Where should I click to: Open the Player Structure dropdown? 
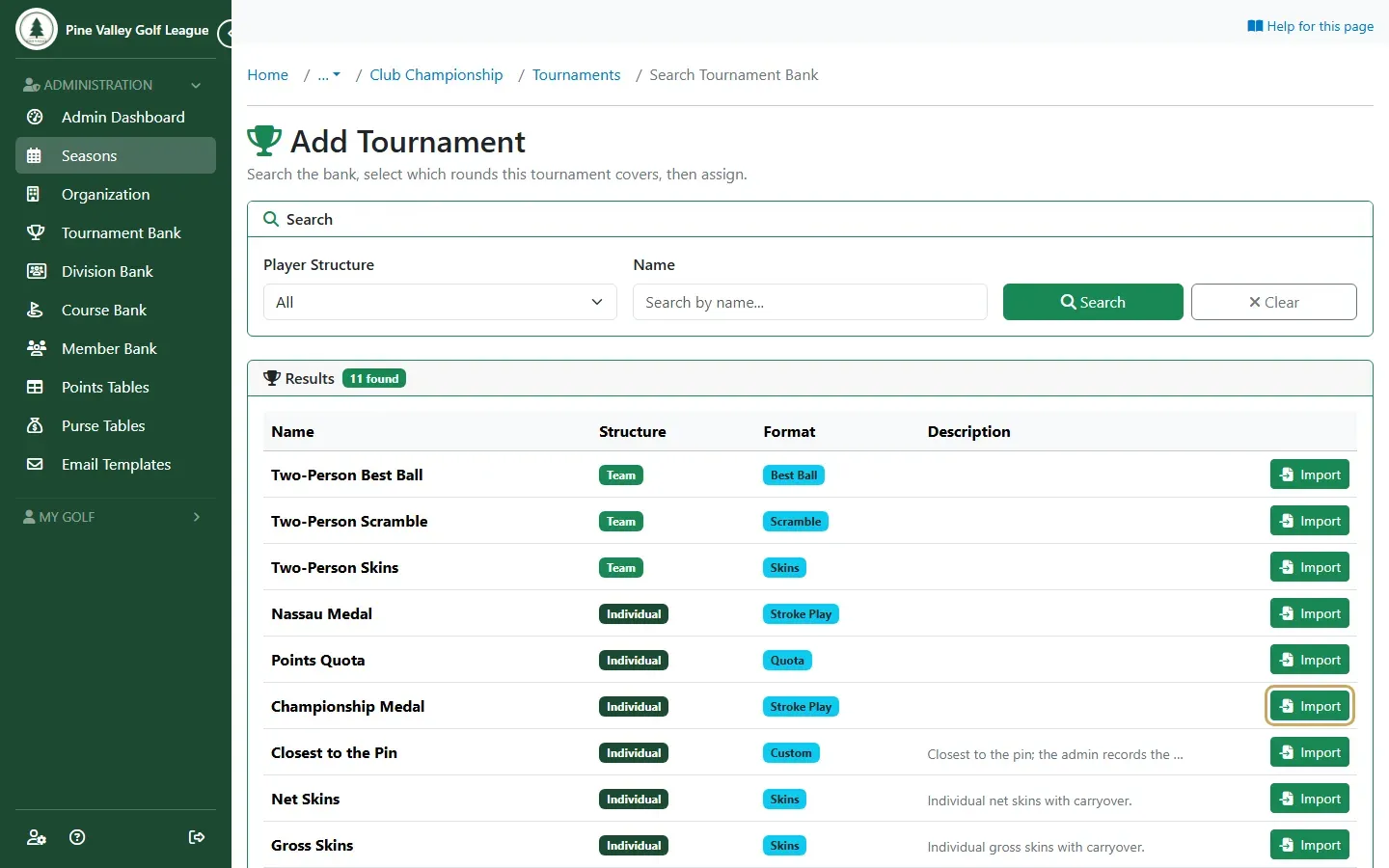coord(440,302)
